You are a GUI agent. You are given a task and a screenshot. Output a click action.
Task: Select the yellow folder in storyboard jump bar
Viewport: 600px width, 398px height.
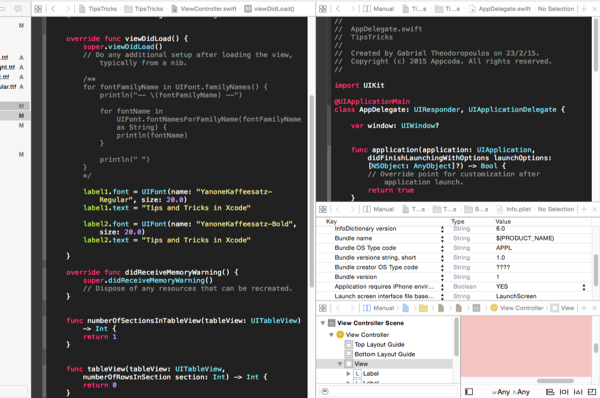423,308
